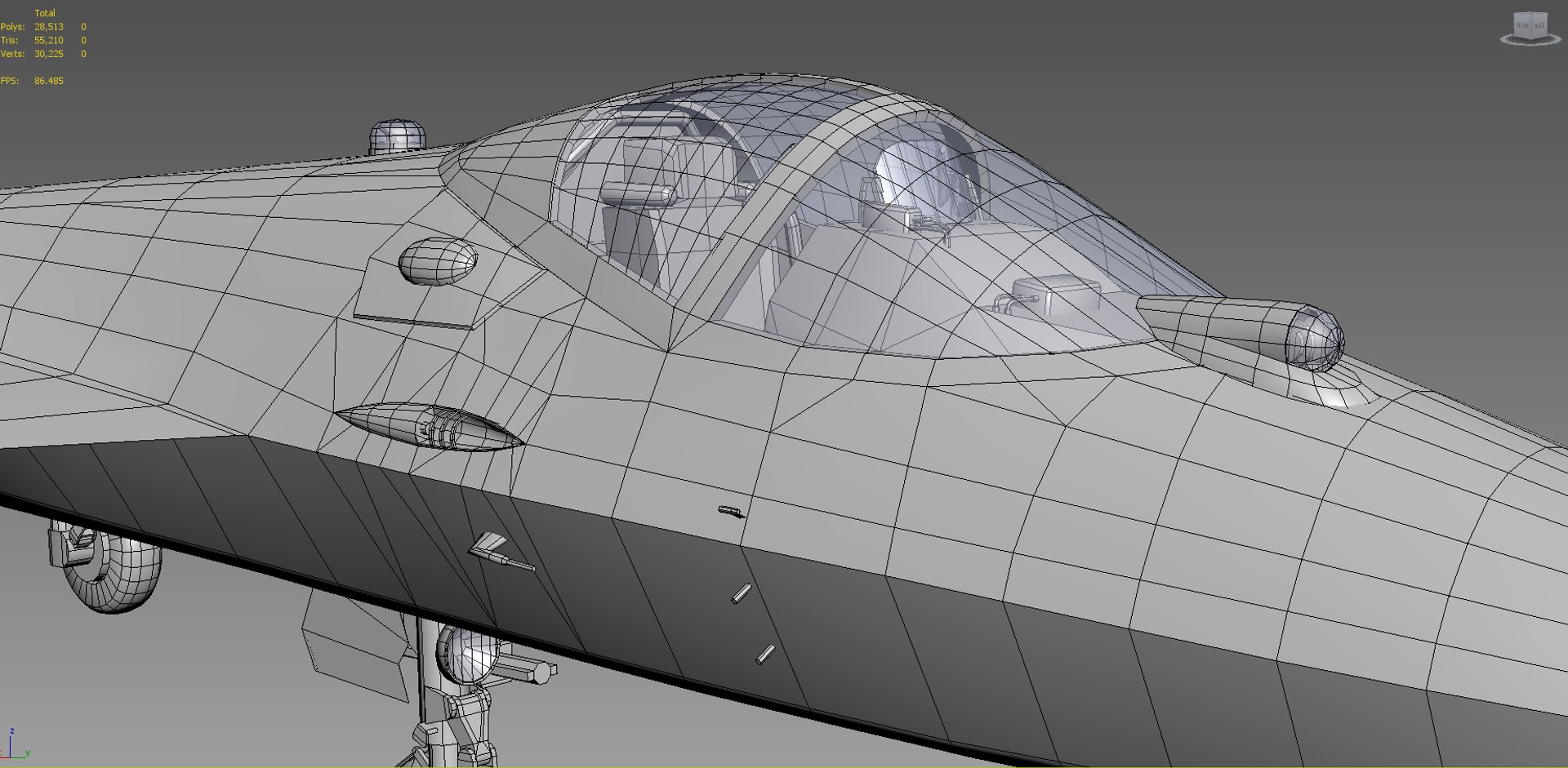Click the Tris count value 55,210
Screen dimensions: 1568x768
[49, 40]
